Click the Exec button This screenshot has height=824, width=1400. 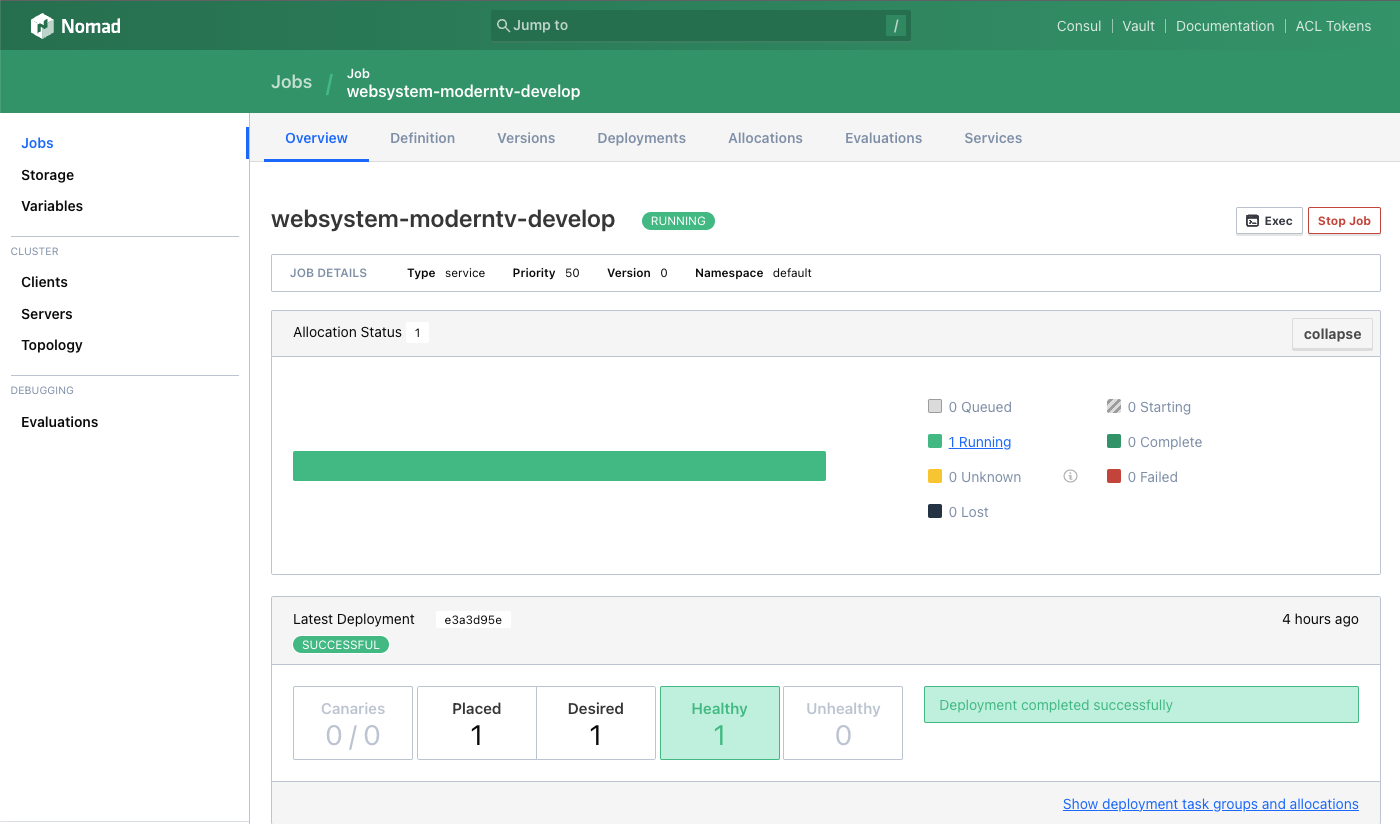1269,221
